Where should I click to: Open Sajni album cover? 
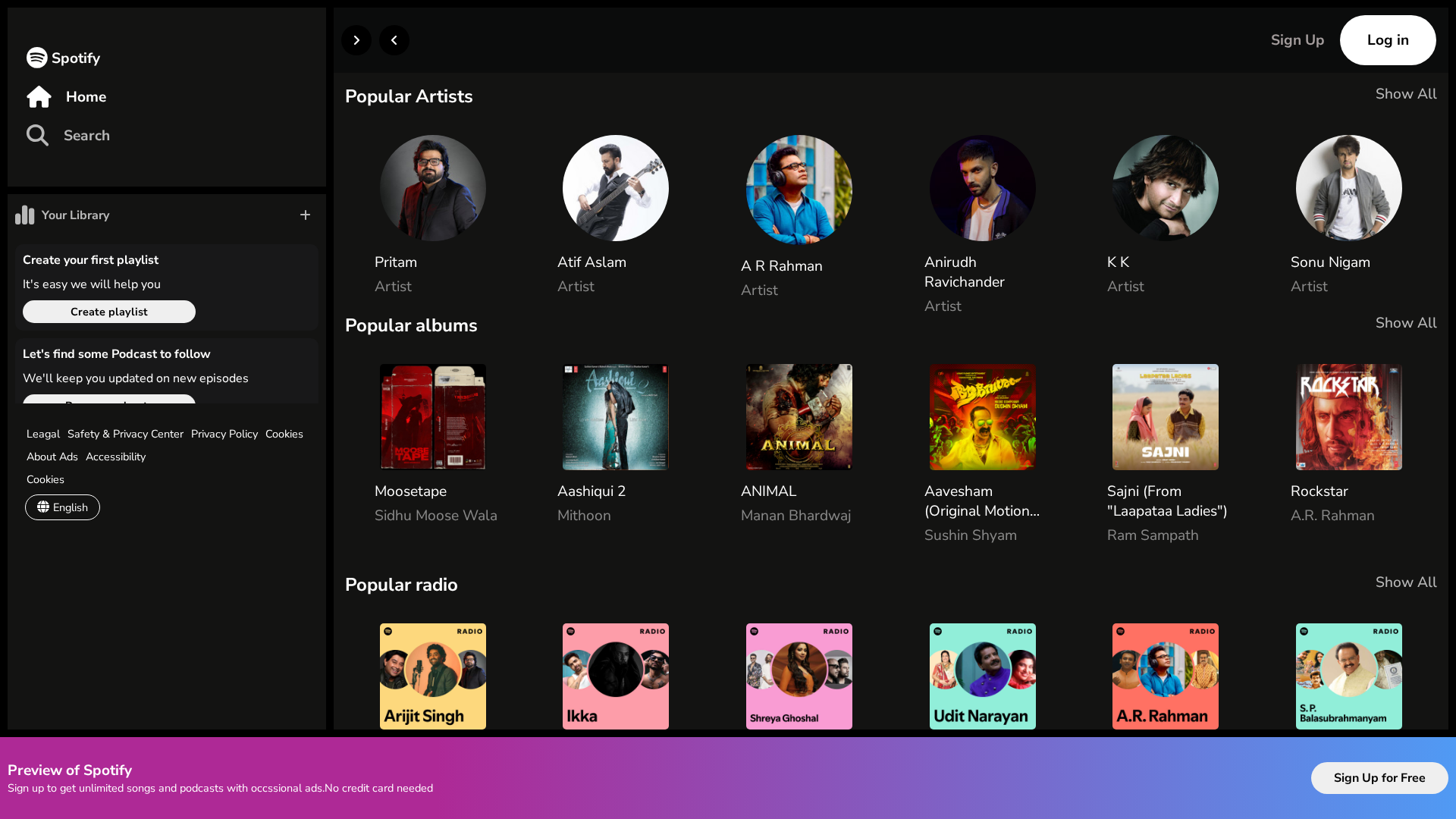[1166, 417]
